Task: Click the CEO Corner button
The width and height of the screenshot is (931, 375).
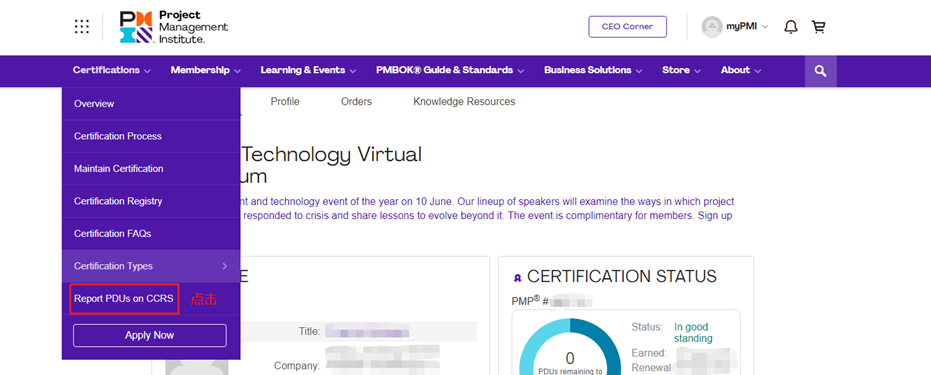Action: 628,27
